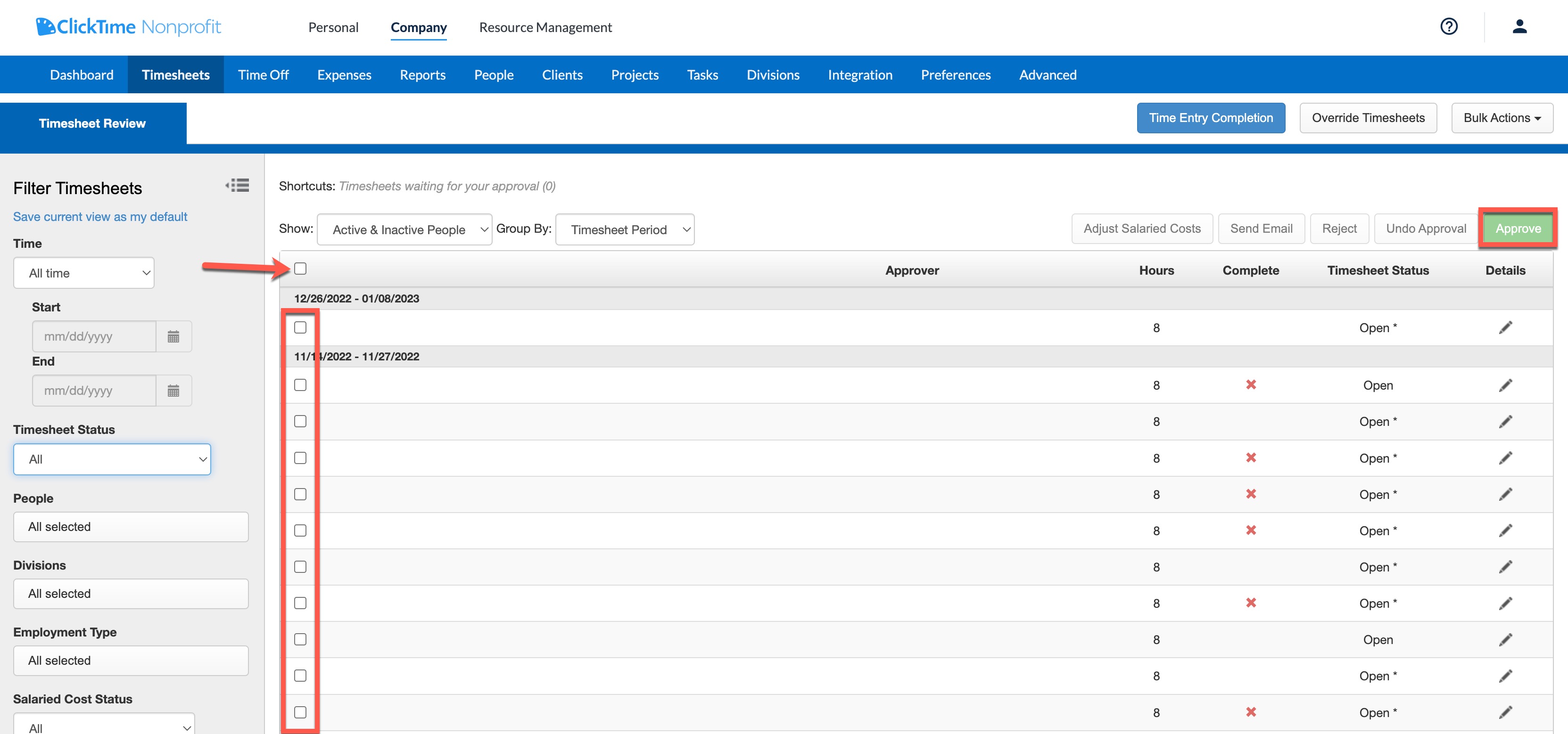Open the Tasks tab

click(702, 75)
